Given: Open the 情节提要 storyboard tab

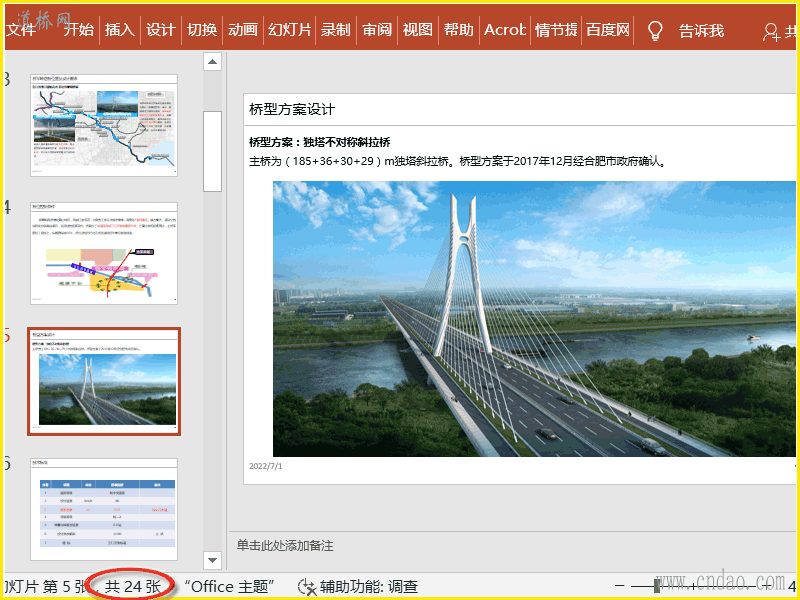Looking at the screenshot, I should tap(556, 30).
